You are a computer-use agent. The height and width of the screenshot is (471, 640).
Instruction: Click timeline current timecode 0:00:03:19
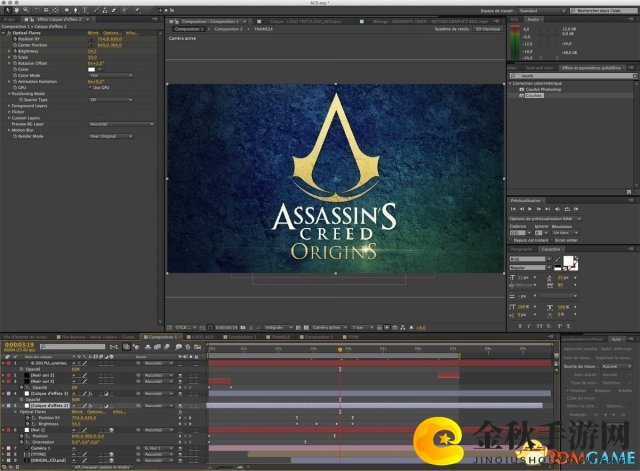(x=19, y=345)
